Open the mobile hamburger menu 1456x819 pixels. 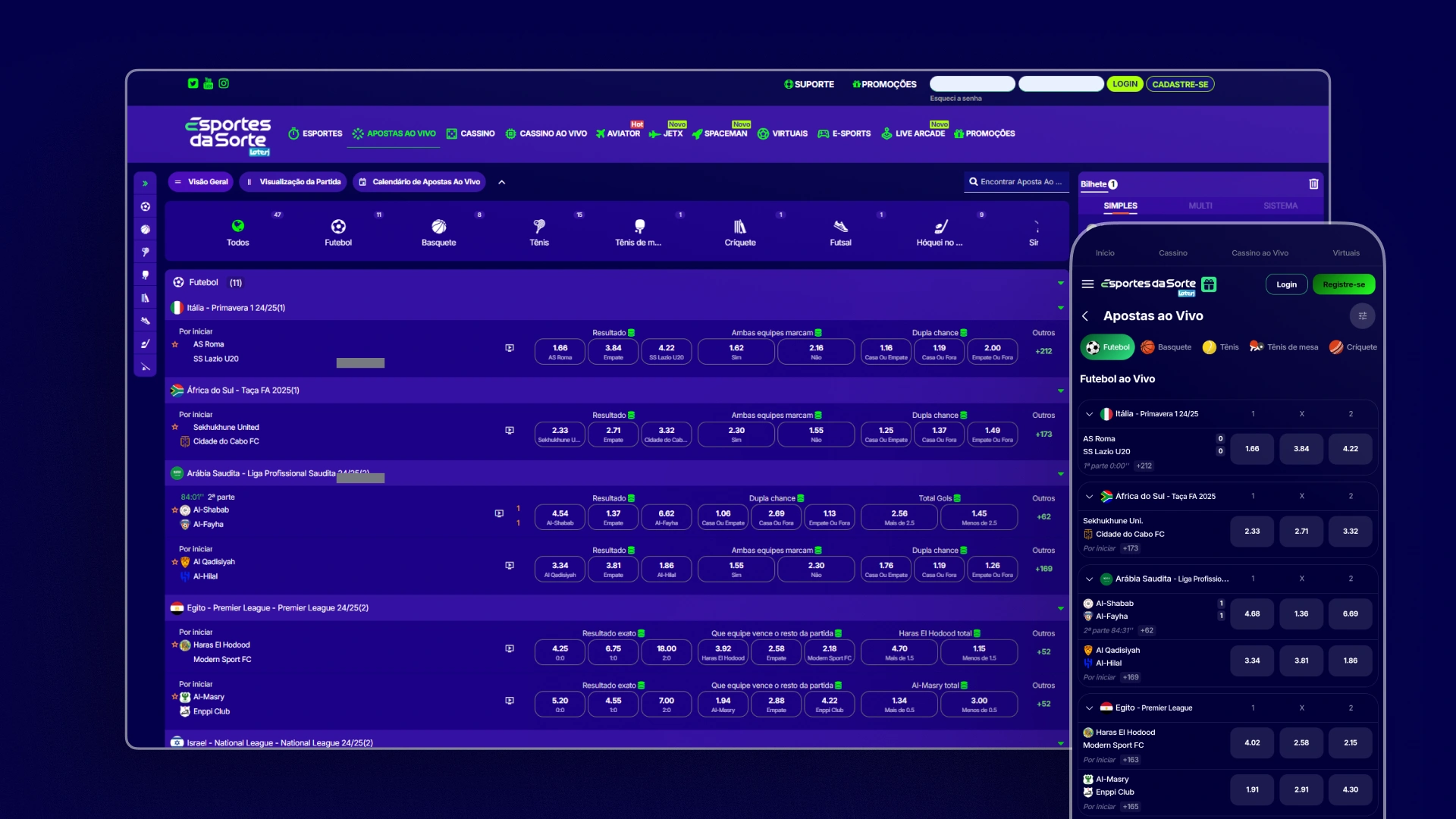point(1087,284)
